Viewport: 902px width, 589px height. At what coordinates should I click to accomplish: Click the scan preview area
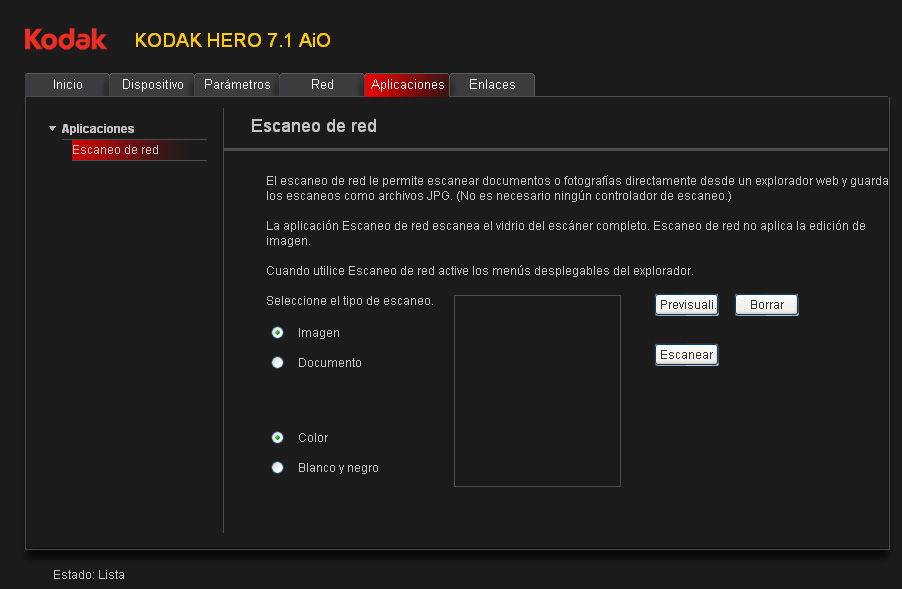[x=537, y=391]
